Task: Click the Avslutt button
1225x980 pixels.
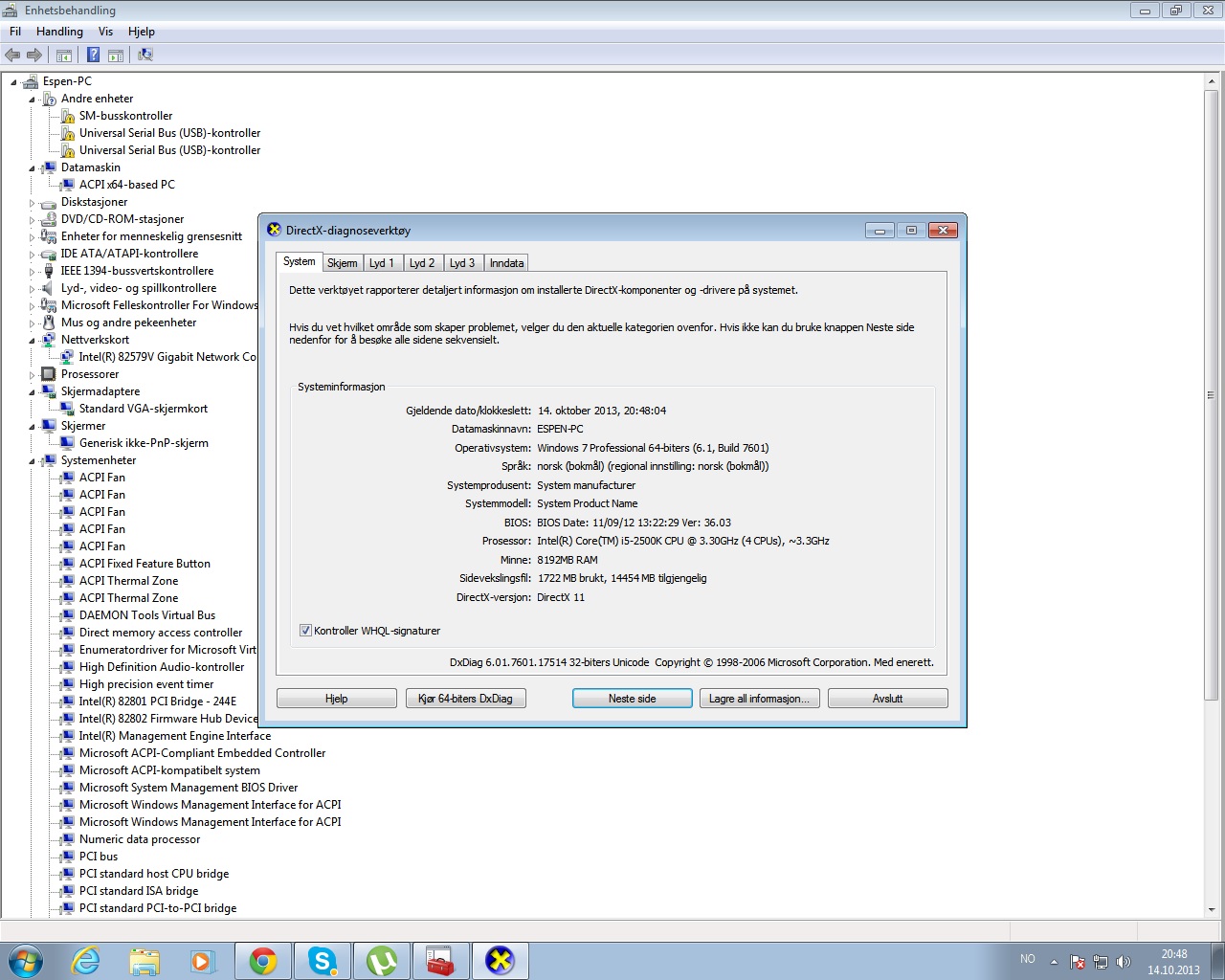Action: click(887, 699)
